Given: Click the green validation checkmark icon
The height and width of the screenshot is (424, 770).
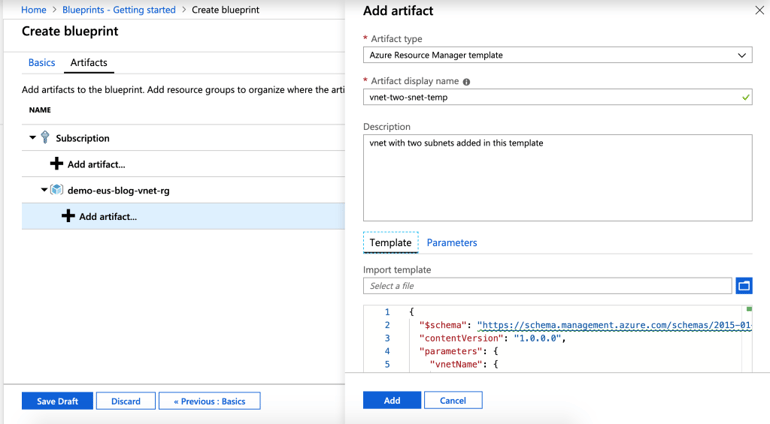Looking at the screenshot, I should (x=745, y=97).
